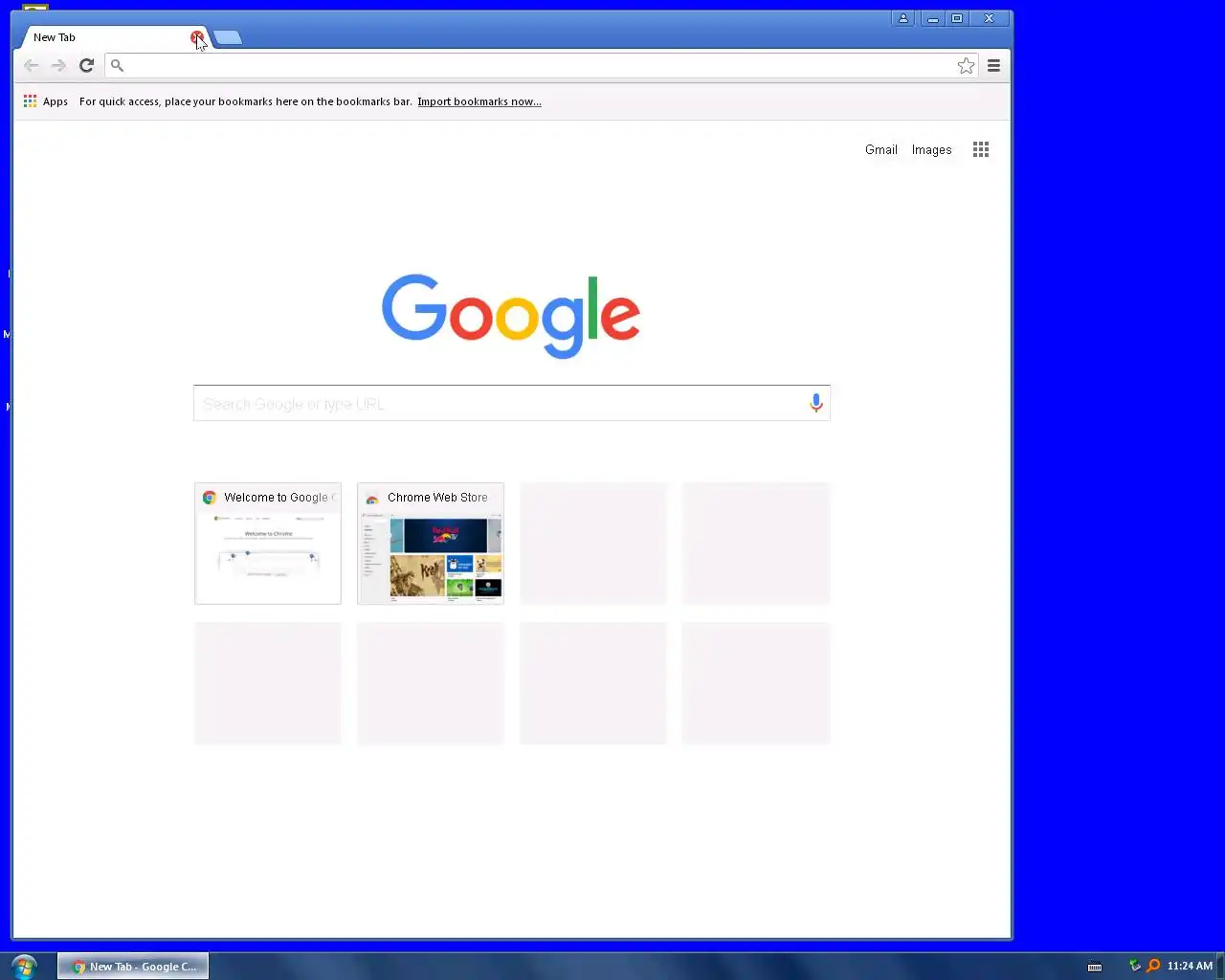Maximize the Chrome window

point(957,18)
